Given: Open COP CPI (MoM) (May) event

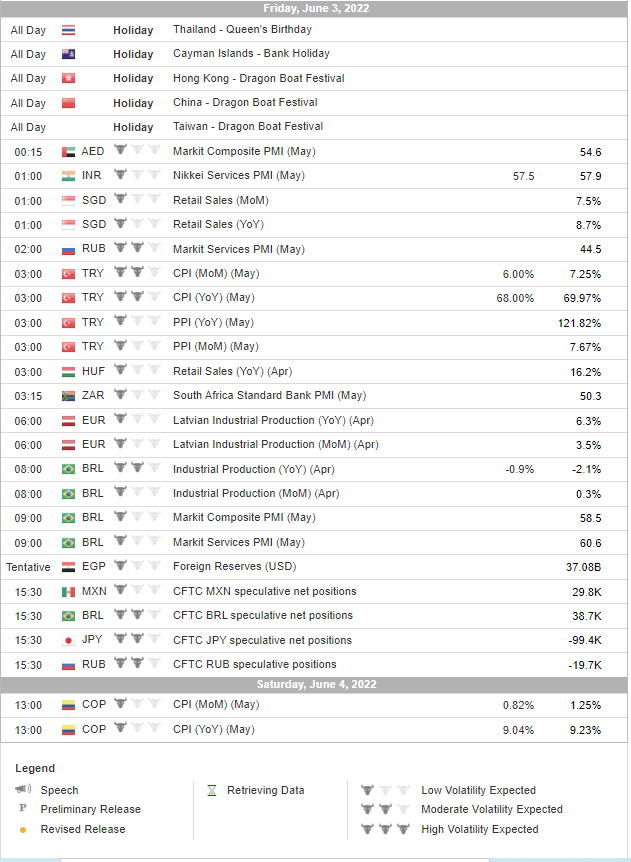Looking at the screenshot, I should coord(216,705).
